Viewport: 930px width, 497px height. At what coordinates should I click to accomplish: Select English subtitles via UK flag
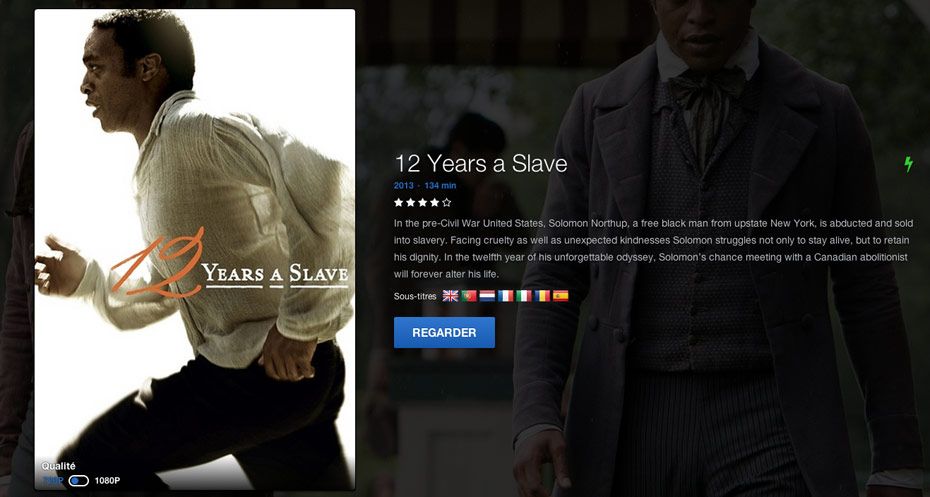coord(450,296)
